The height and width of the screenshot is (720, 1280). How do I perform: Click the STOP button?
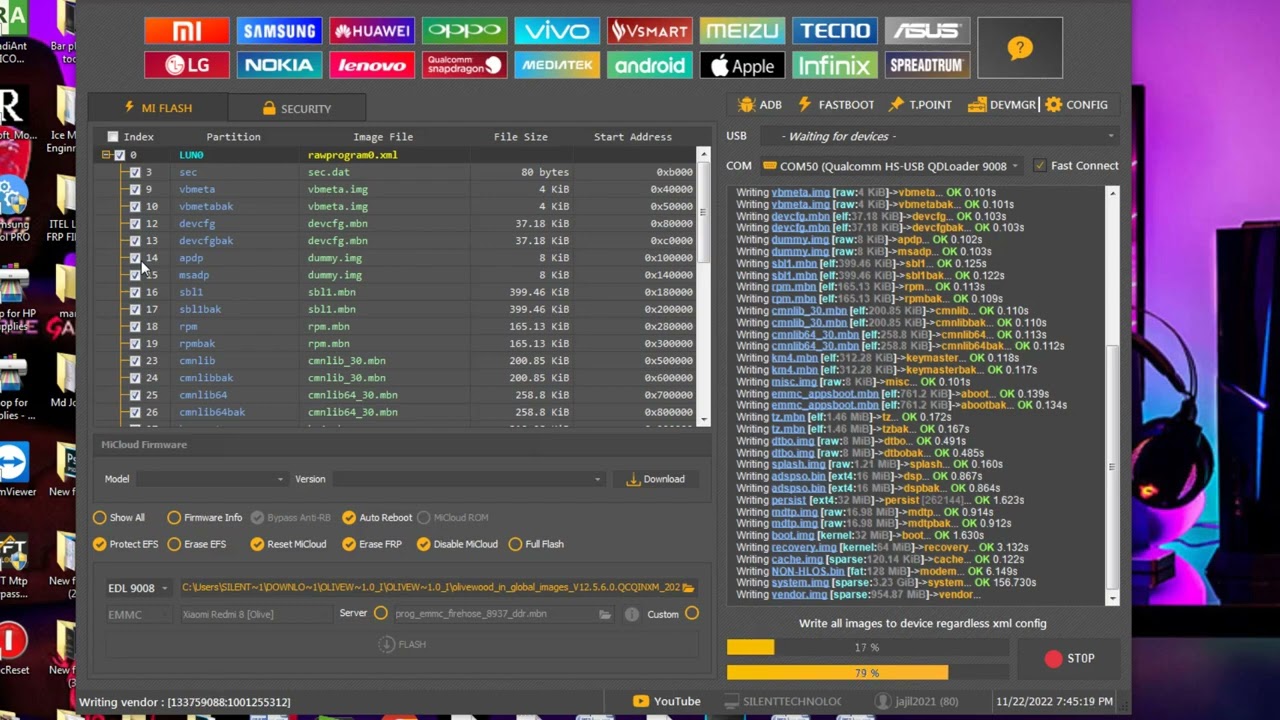[1069, 658]
